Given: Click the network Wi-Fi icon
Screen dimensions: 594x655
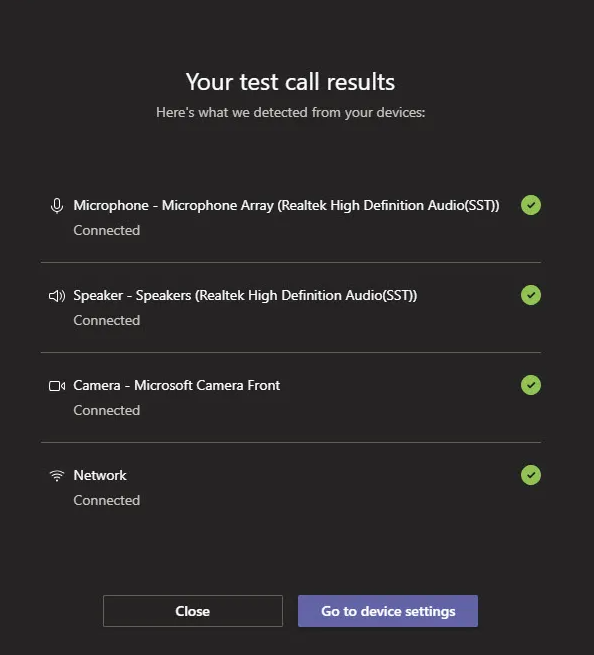Looking at the screenshot, I should [57, 475].
